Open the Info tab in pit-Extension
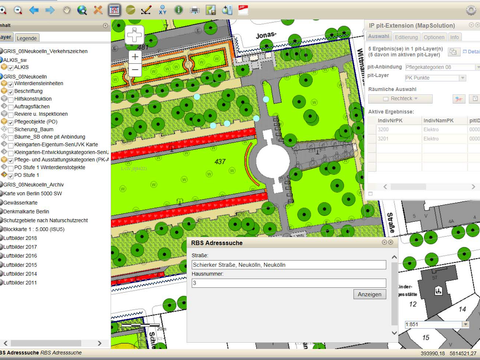The height and width of the screenshot is (360, 480). [x=455, y=37]
